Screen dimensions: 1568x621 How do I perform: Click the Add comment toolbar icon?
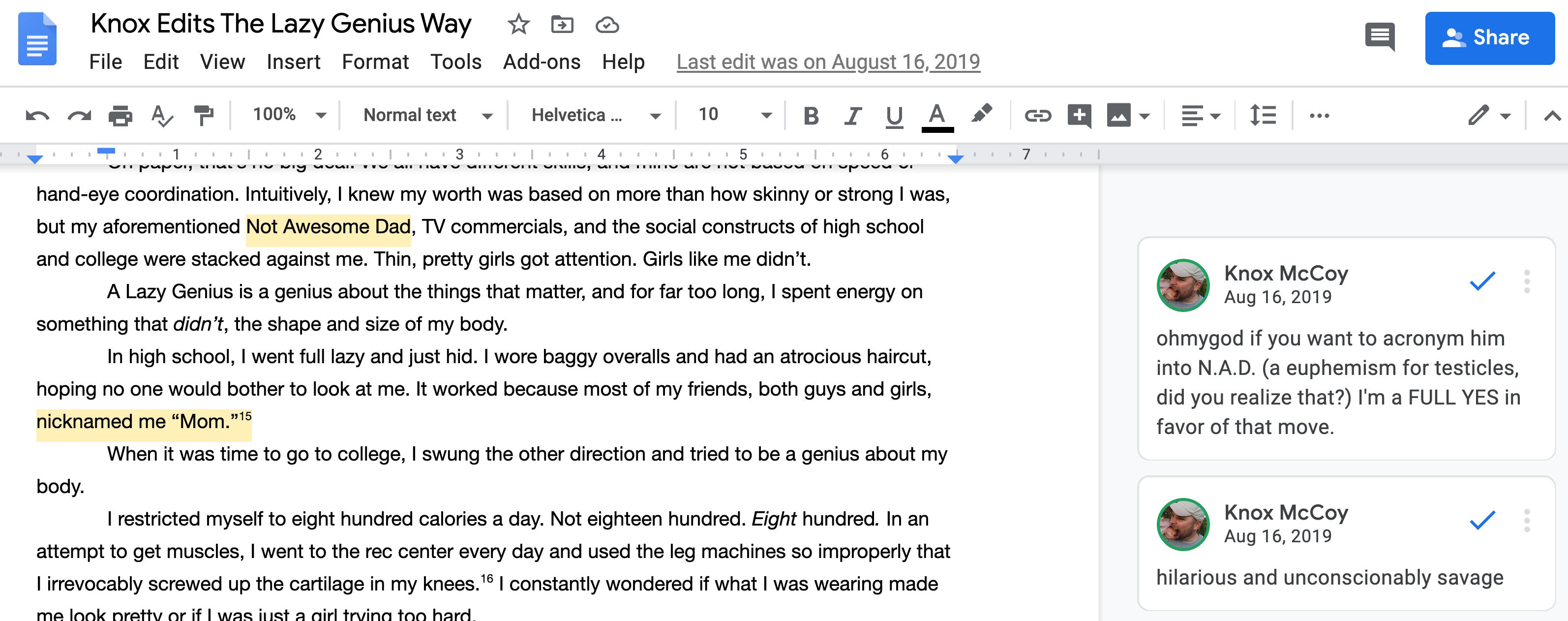coord(1079,115)
